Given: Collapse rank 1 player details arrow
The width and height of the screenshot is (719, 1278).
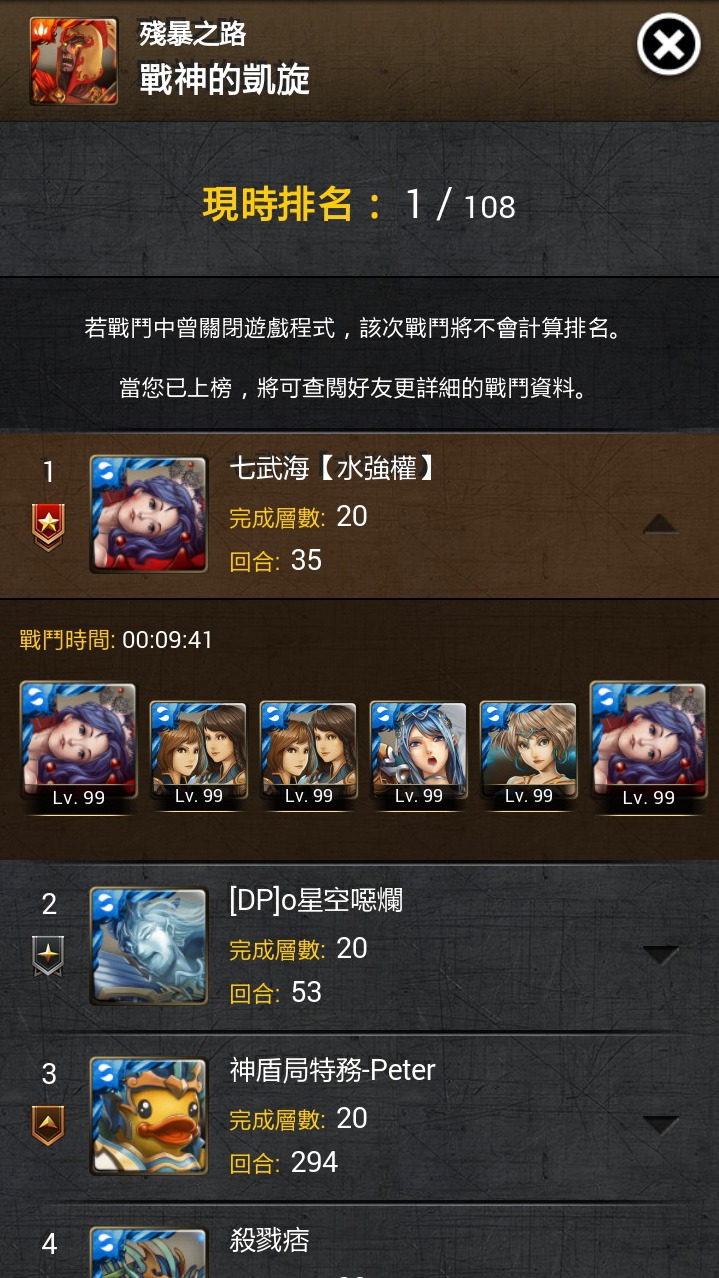Looking at the screenshot, I should pyautogui.click(x=660, y=523).
